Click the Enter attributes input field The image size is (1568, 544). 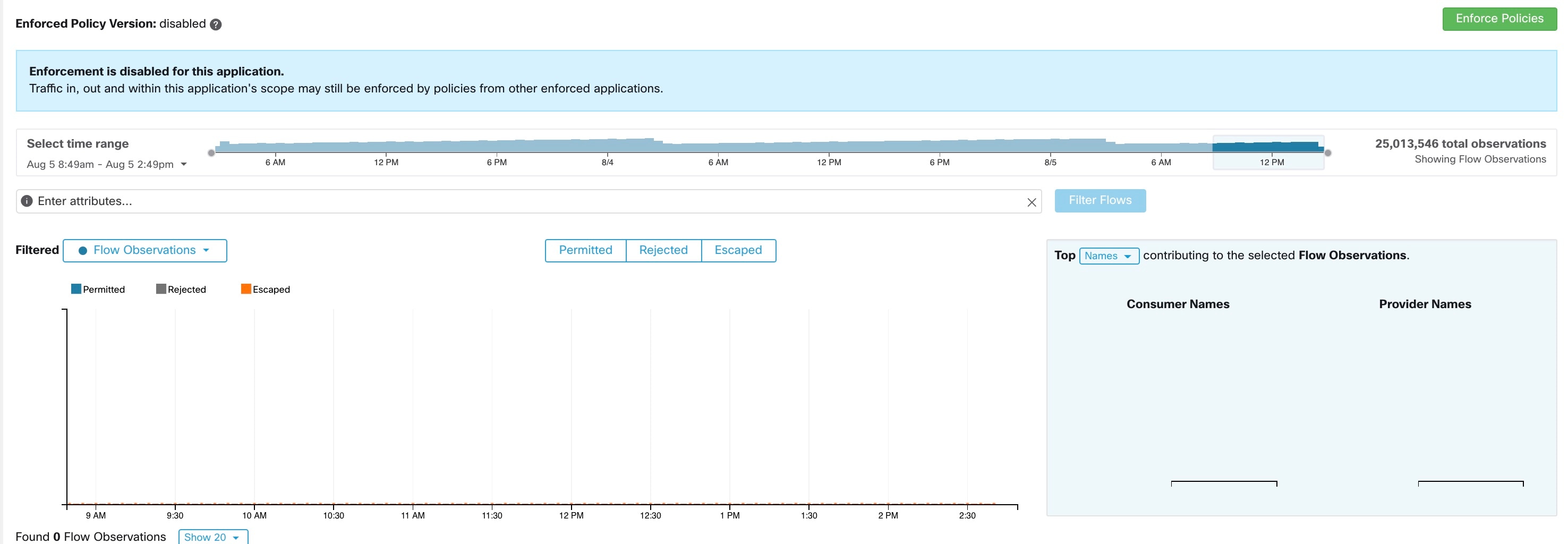[529, 201]
